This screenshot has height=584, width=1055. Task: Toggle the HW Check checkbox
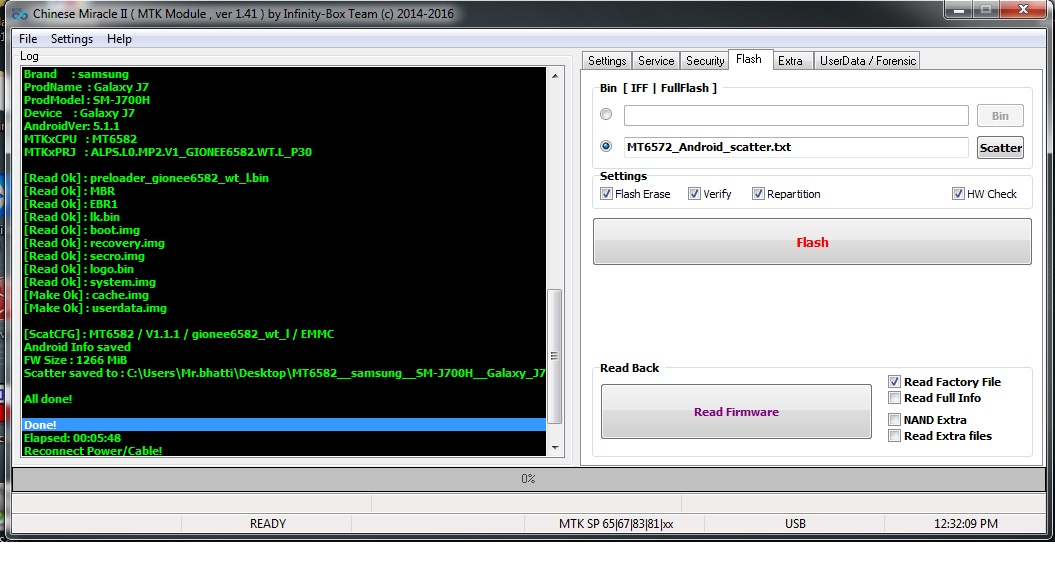click(x=958, y=194)
